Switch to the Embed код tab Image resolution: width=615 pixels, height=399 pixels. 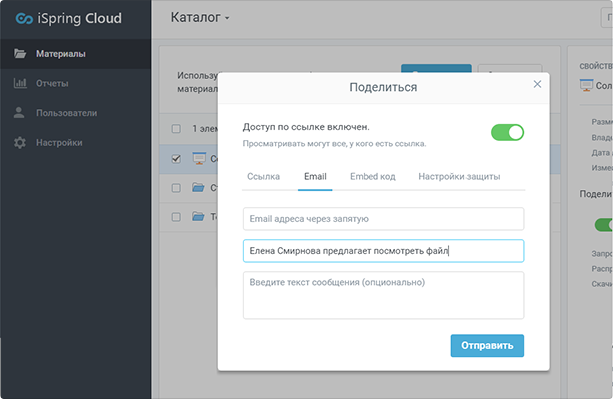coord(373,177)
